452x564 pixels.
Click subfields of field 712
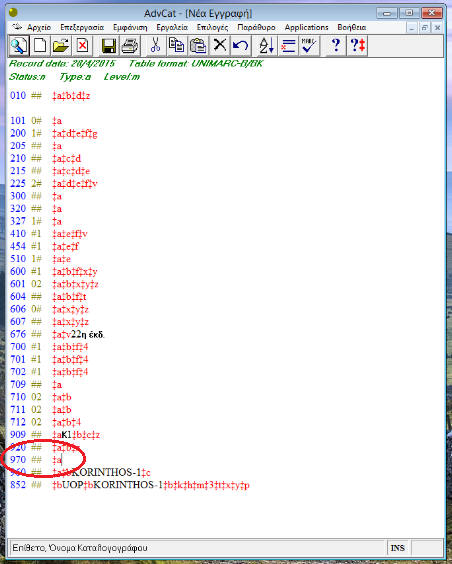tap(67, 422)
